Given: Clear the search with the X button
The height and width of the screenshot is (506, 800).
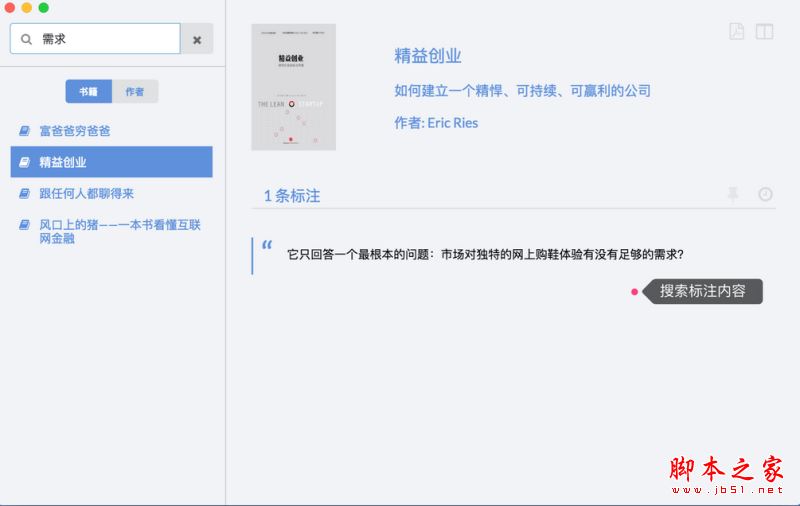Looking at the screenshot, I should [x=197, y=39].
